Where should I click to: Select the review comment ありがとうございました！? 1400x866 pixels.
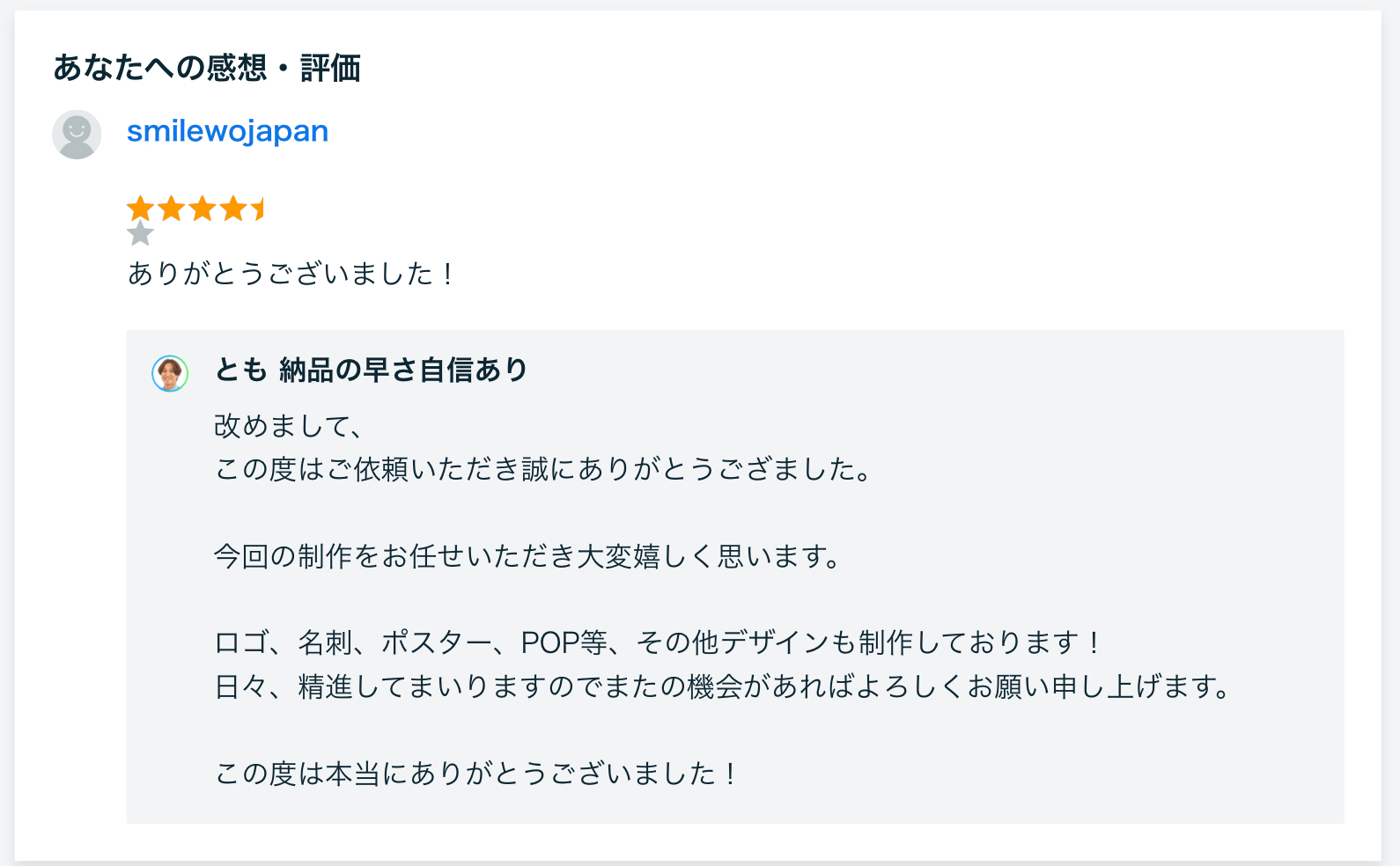291,274
